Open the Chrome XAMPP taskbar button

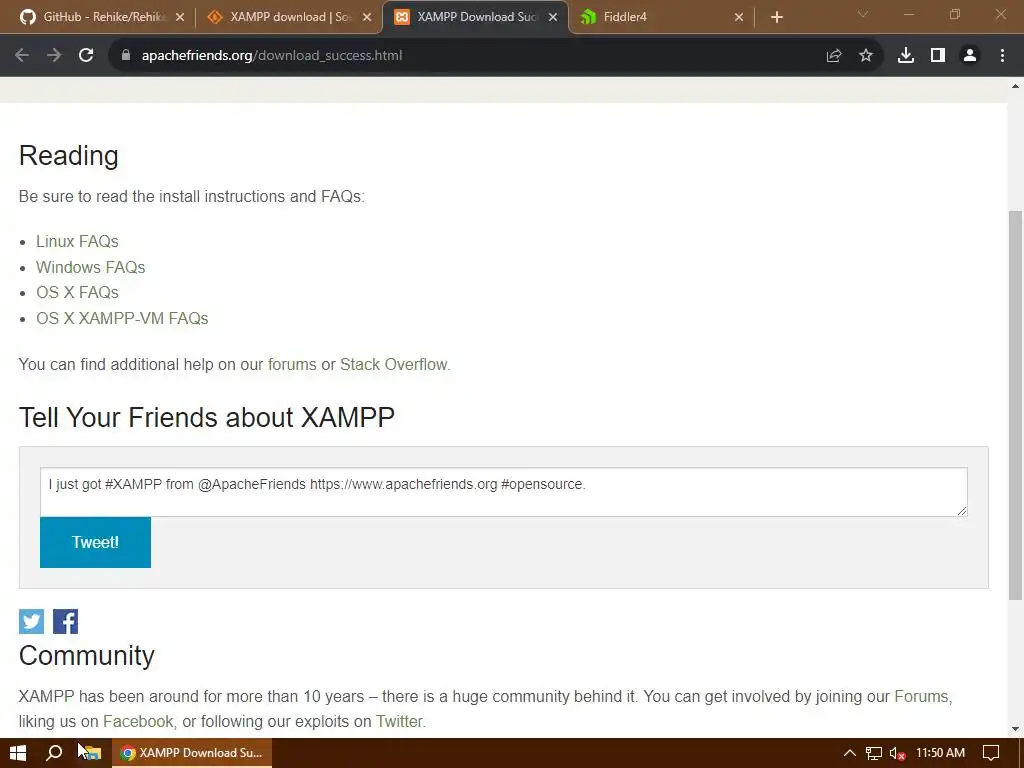192,753
